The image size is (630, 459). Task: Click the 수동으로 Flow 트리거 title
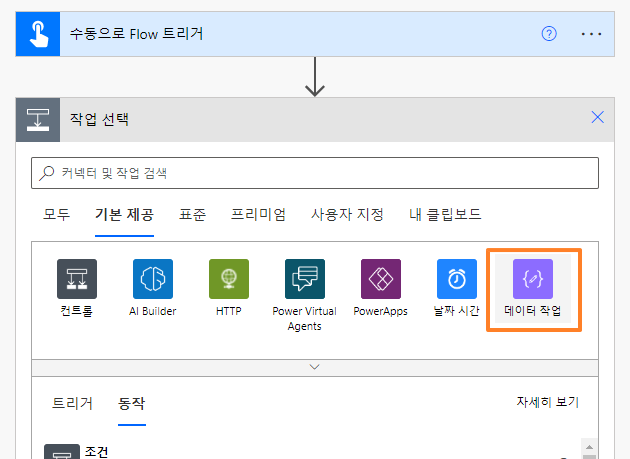(x=137, y=34)
